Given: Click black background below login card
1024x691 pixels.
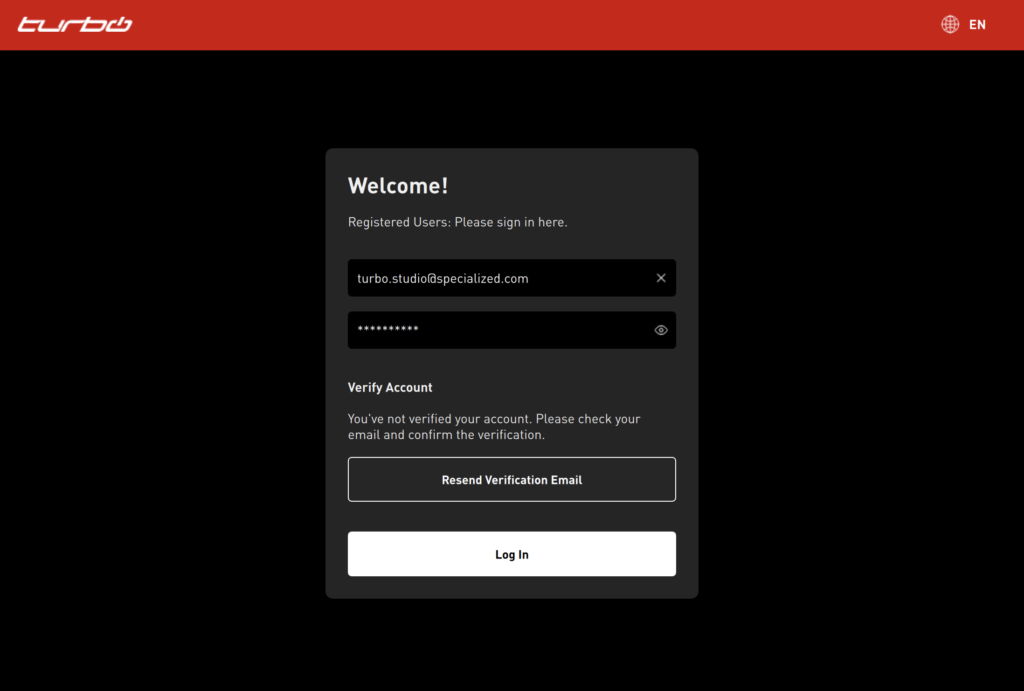Looking at the screenshot, I should [511, 645].
